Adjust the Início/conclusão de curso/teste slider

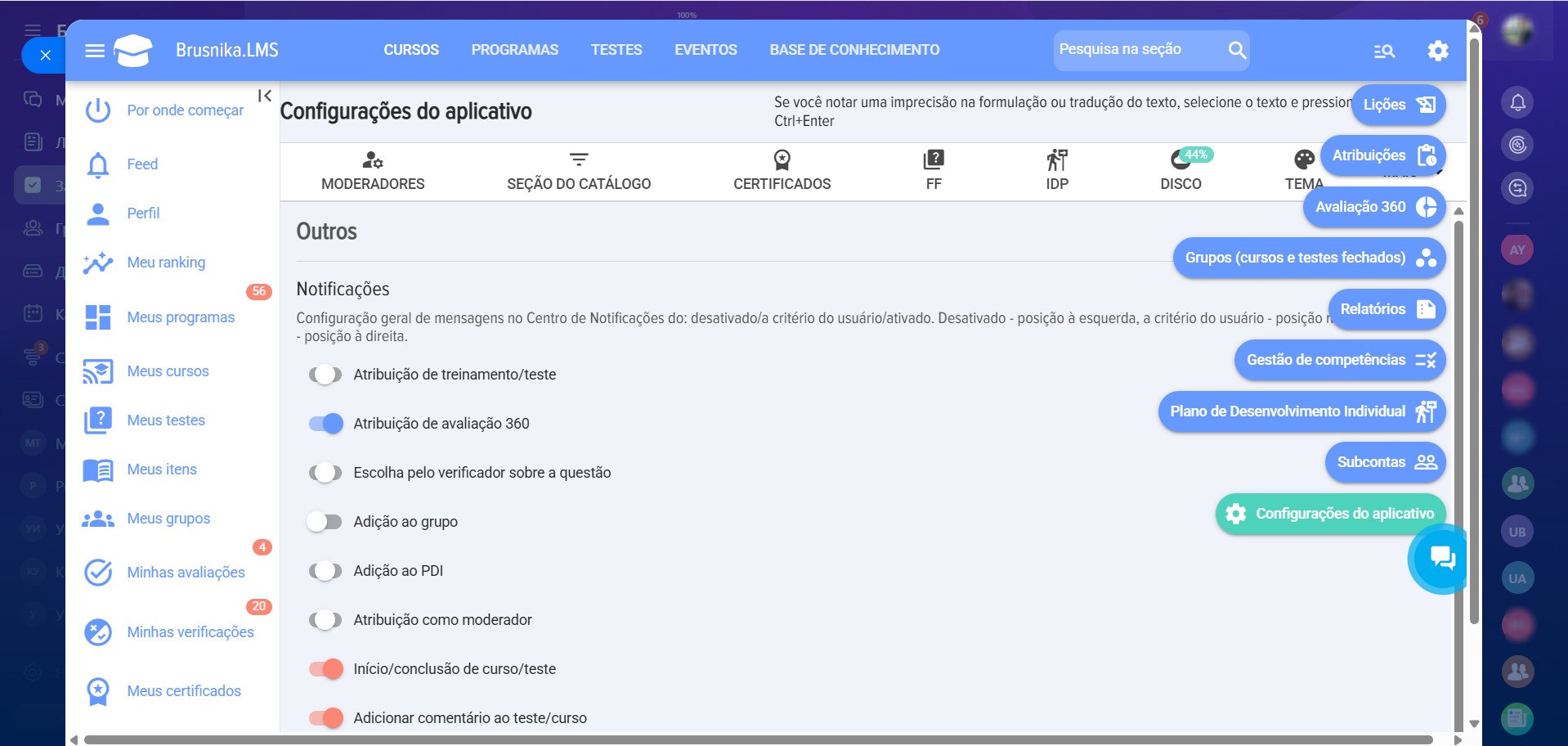[x=325, y=669]
